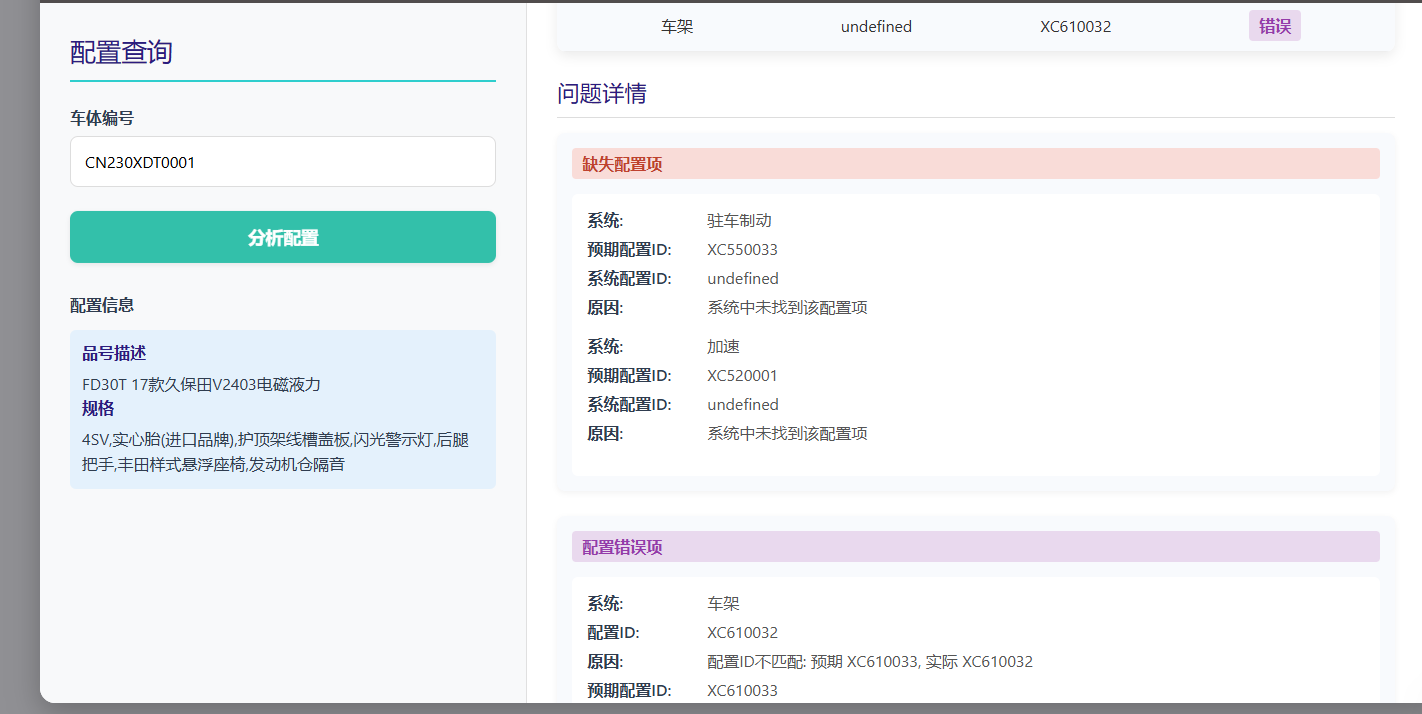Click the 4SV specification text block
This screenshot has width=1422, height=714.
point(275,452)
